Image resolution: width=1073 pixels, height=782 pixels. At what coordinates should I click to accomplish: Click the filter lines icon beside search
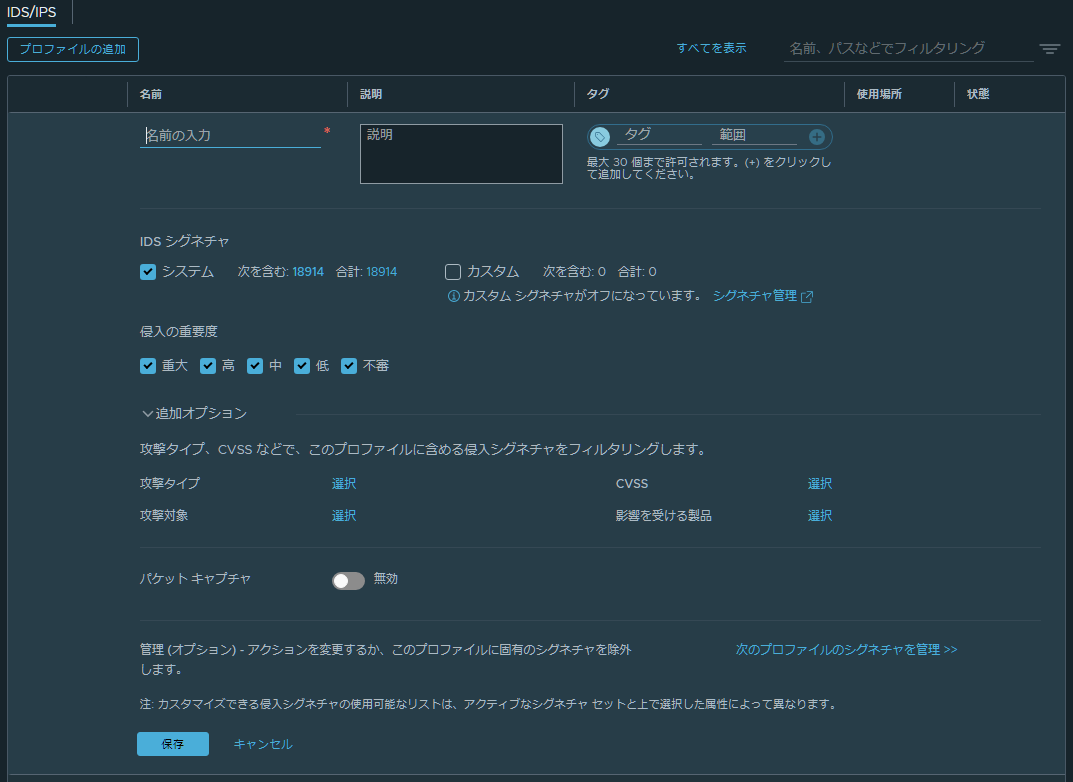tap(1049, 49)
